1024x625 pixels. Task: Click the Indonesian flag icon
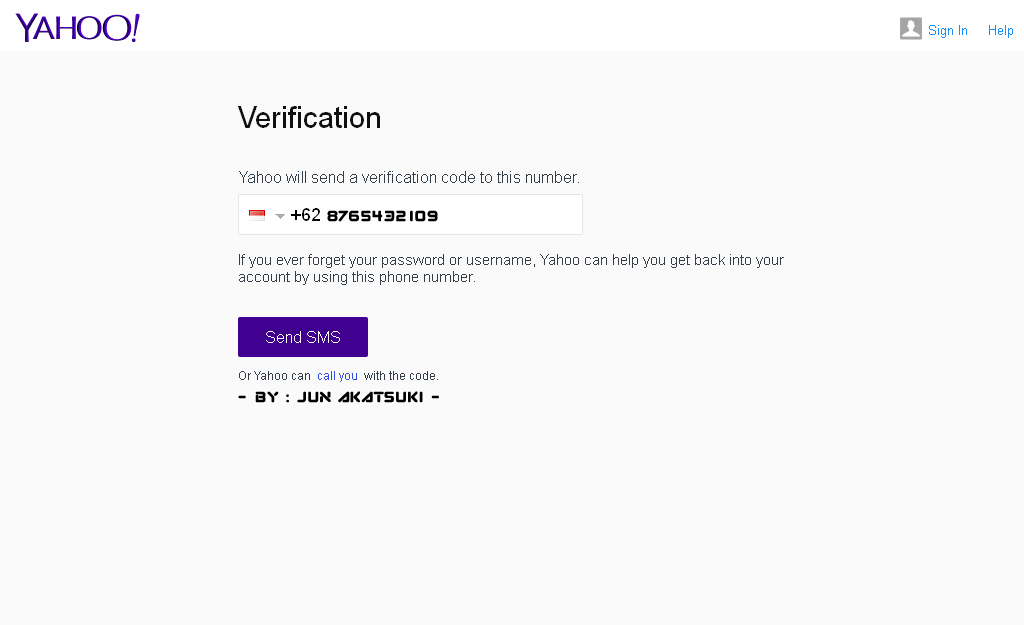(x=257, y=215)
